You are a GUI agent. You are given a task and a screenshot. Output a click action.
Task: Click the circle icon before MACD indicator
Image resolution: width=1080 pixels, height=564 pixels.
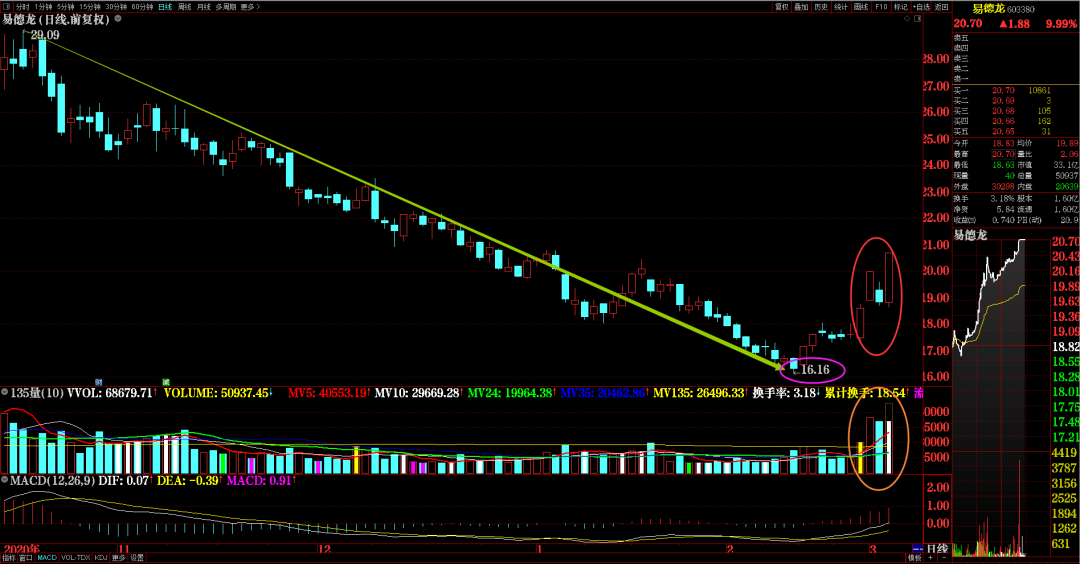coord(5,480)
